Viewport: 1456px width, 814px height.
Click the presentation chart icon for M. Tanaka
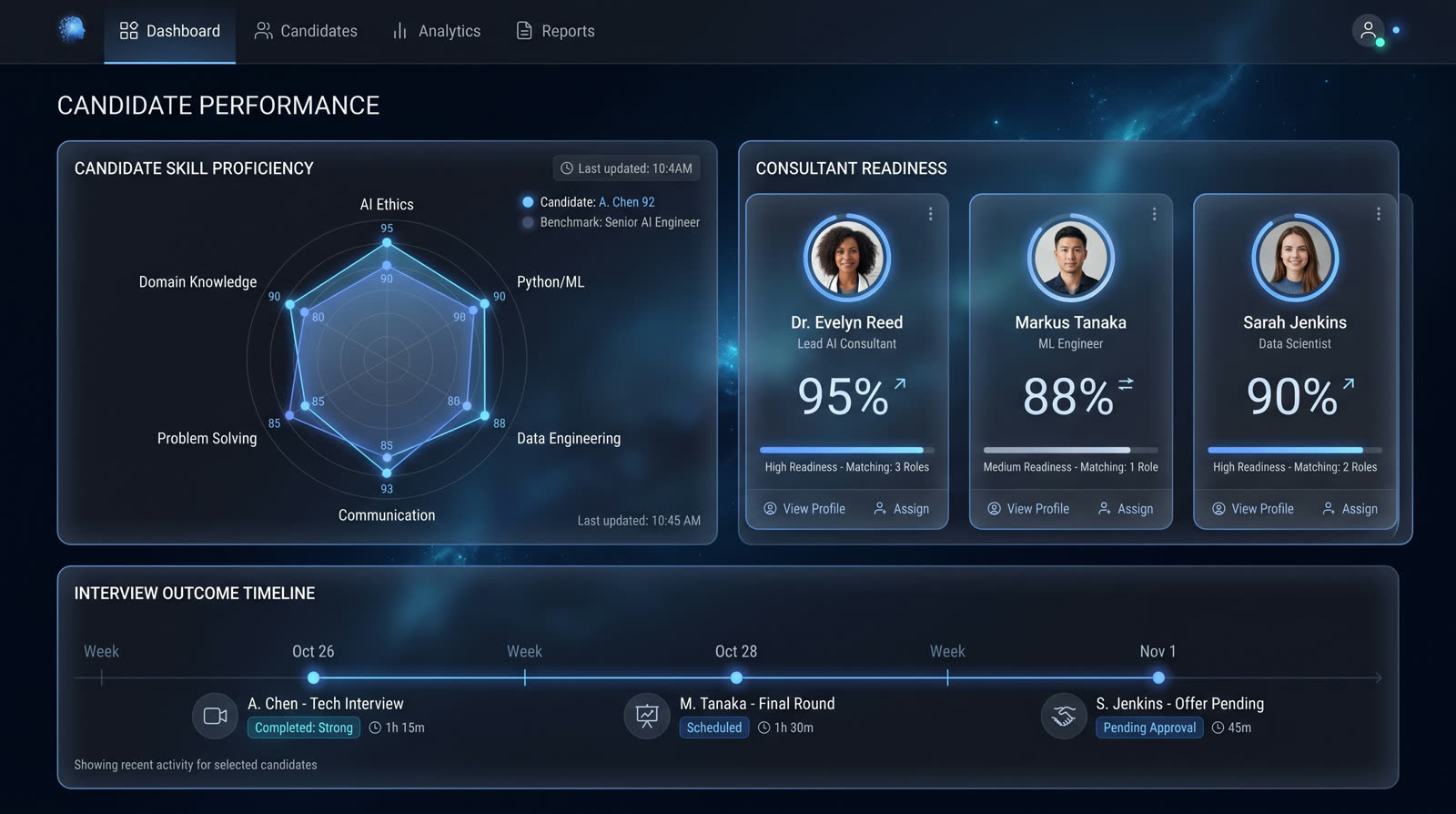coord(647,716)
